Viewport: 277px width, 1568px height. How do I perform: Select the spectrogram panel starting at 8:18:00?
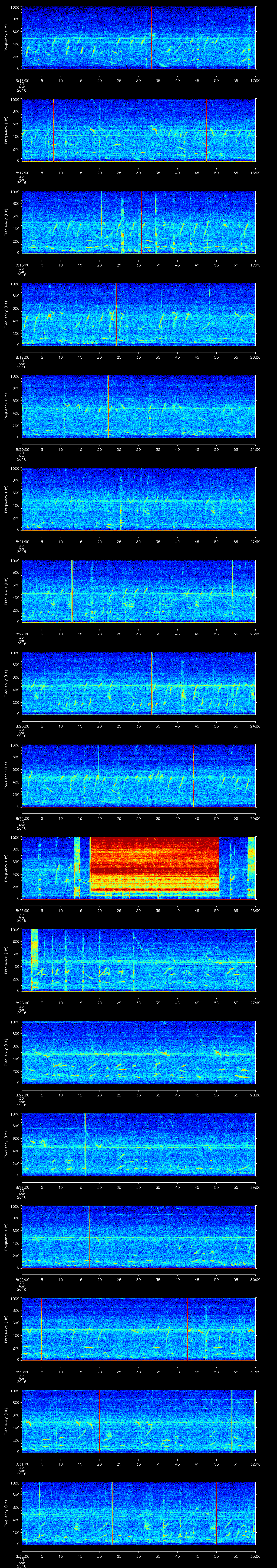[x=138, y=222]
